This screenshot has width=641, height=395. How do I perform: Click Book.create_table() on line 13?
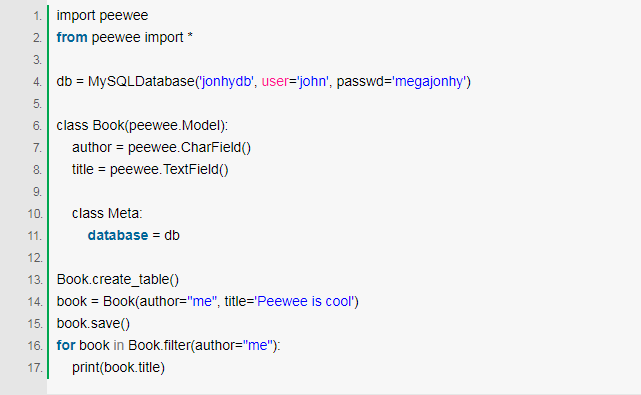[118, 279]
